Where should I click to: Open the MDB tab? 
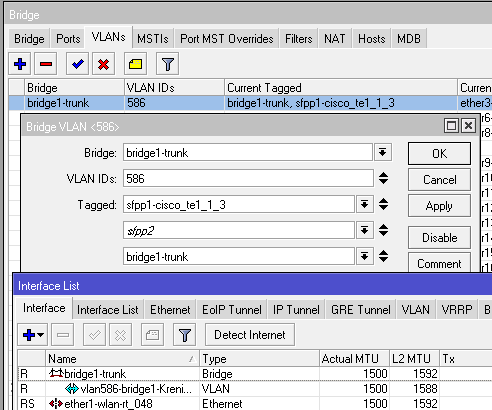click(409, 39)
